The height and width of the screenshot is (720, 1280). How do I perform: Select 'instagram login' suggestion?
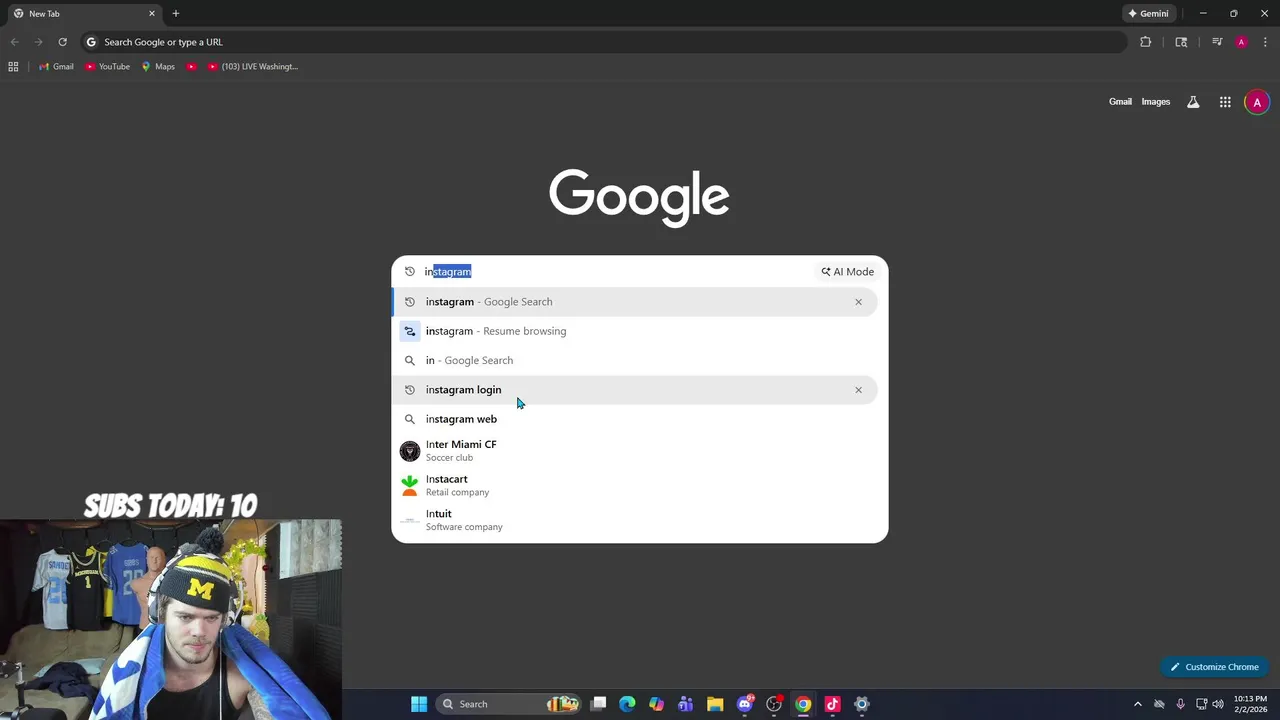coord(634,390)
